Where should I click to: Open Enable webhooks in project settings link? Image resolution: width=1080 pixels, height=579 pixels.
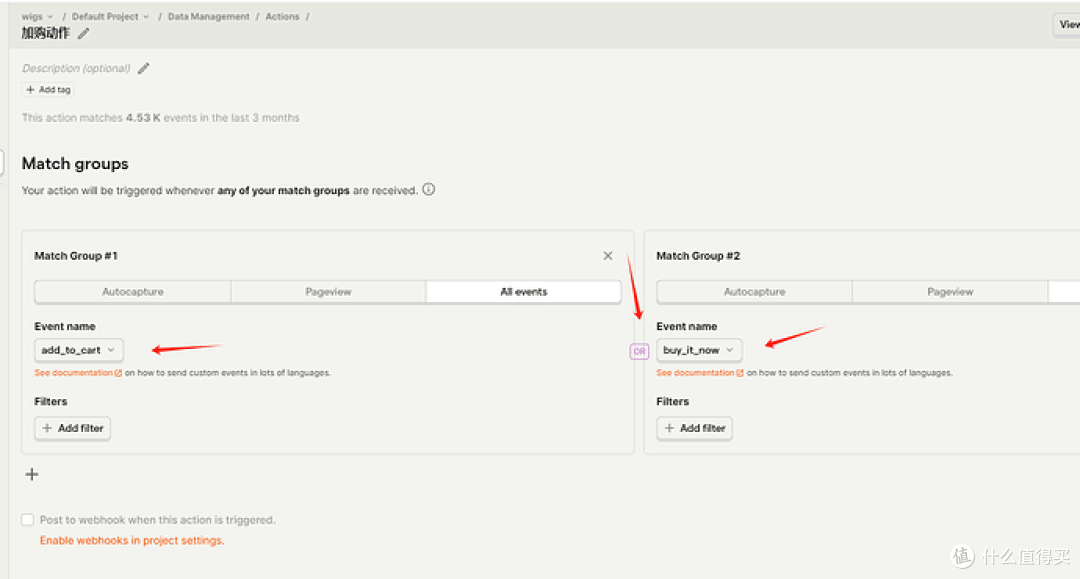(132, 540)
